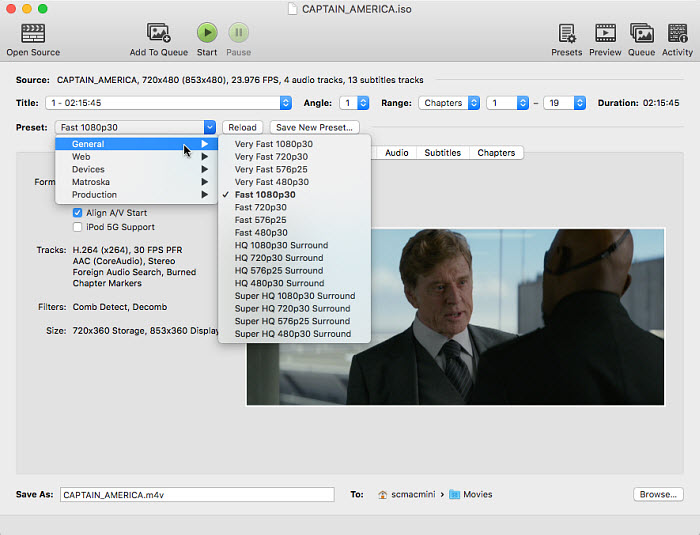This screenshot has height=535, width=700.
Task: Start encoding with the green Start button
Action: pyautogui.click(x=207, y=33)
